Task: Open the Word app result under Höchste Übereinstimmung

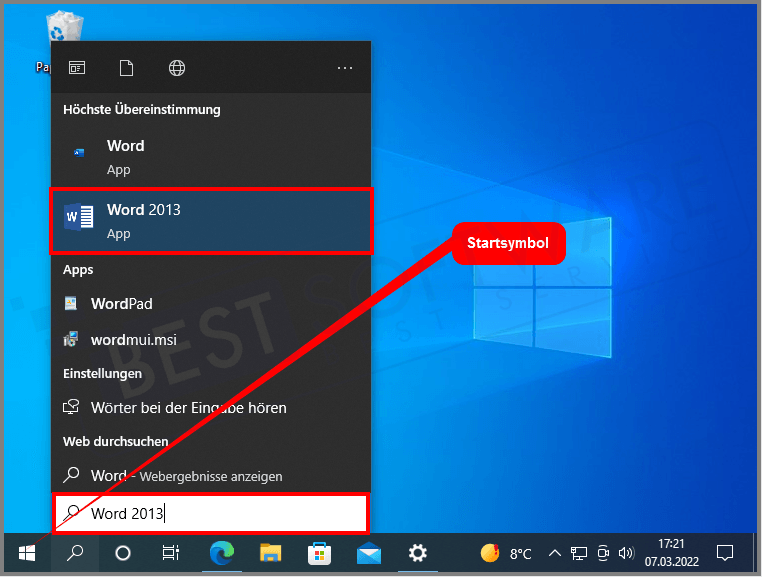Action: tap(211, 157)
